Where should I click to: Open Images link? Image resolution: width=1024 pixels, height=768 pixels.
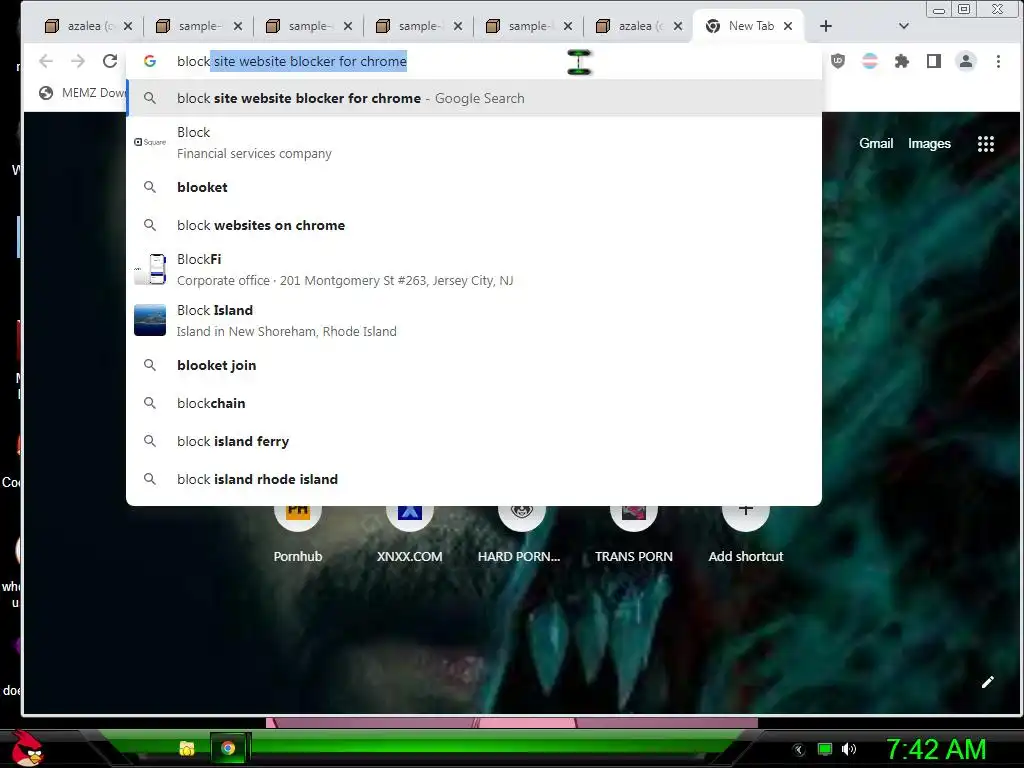click(929, 144)
